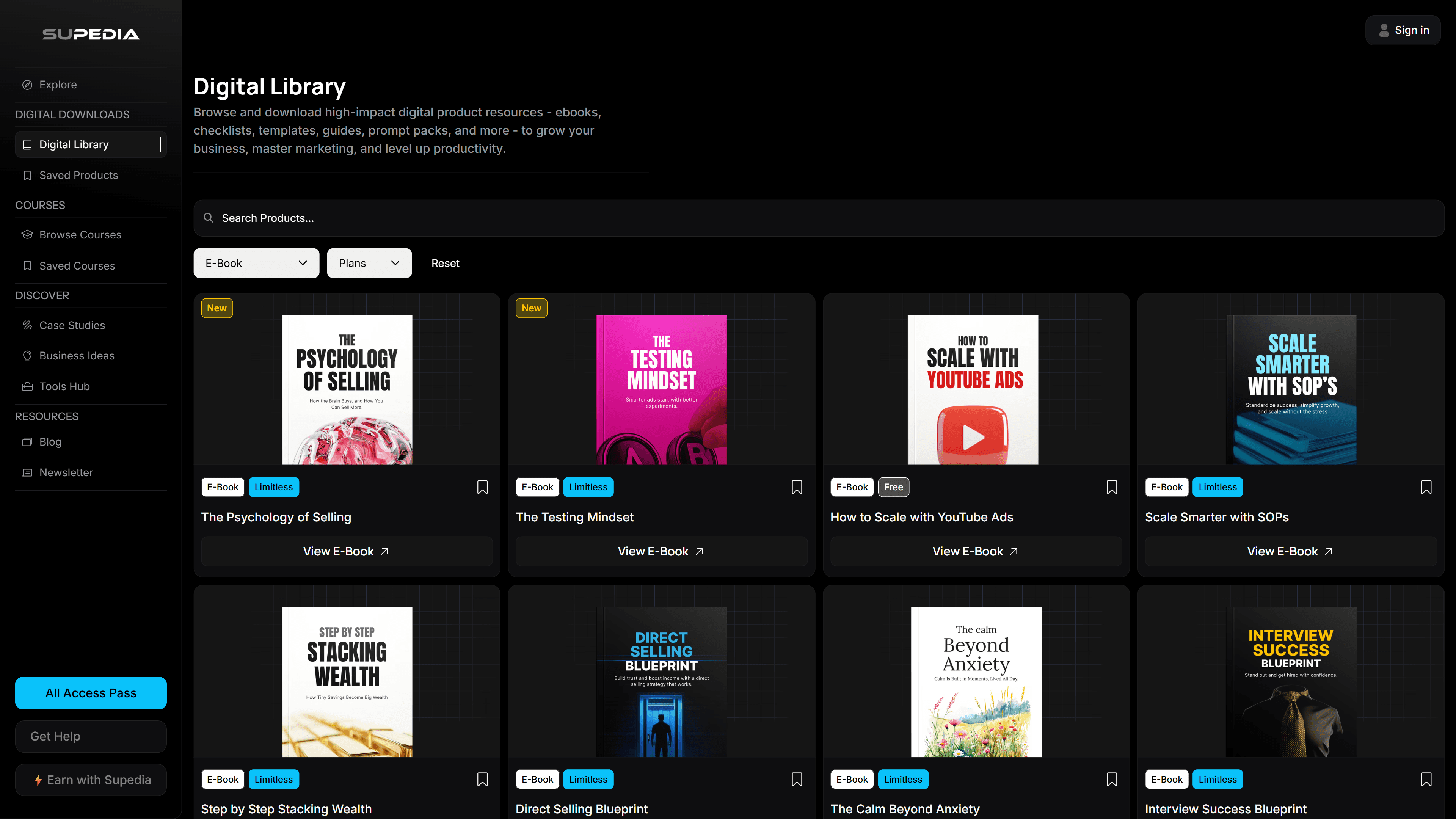Click the Supedia logo

pyautogui.click(x=91, y=34)
